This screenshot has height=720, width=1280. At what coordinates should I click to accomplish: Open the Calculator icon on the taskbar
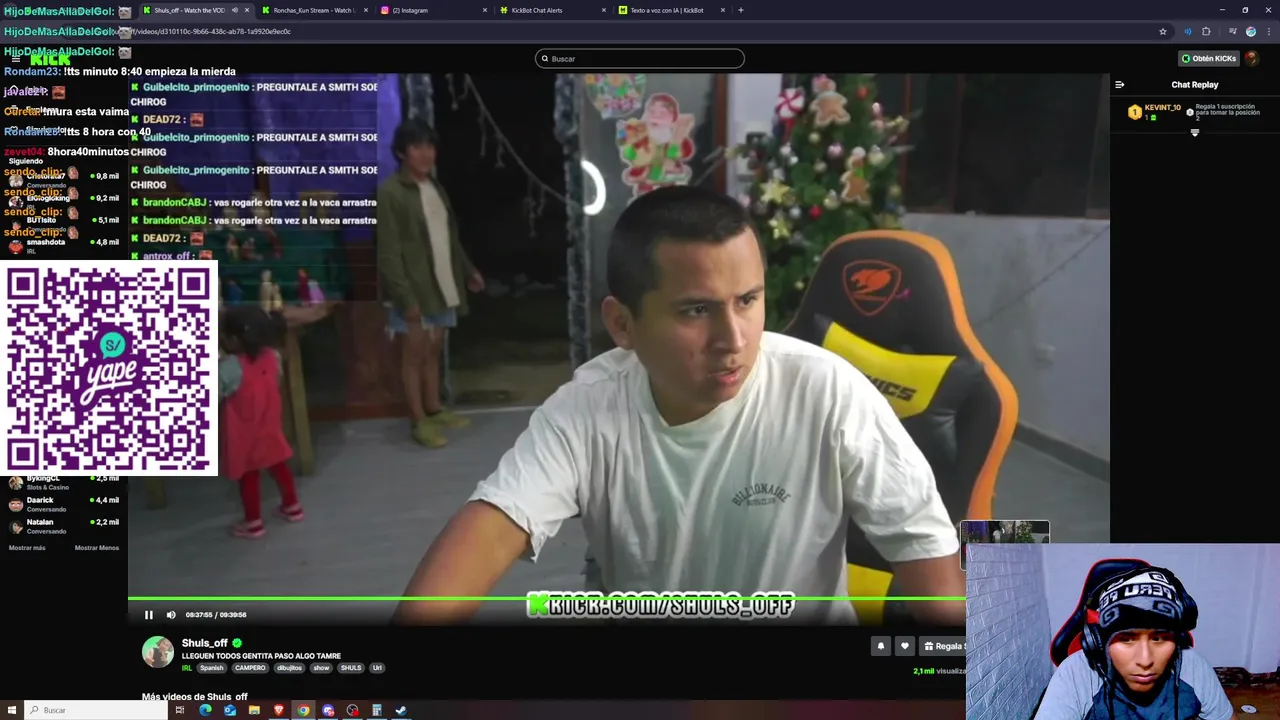point(377,710)
